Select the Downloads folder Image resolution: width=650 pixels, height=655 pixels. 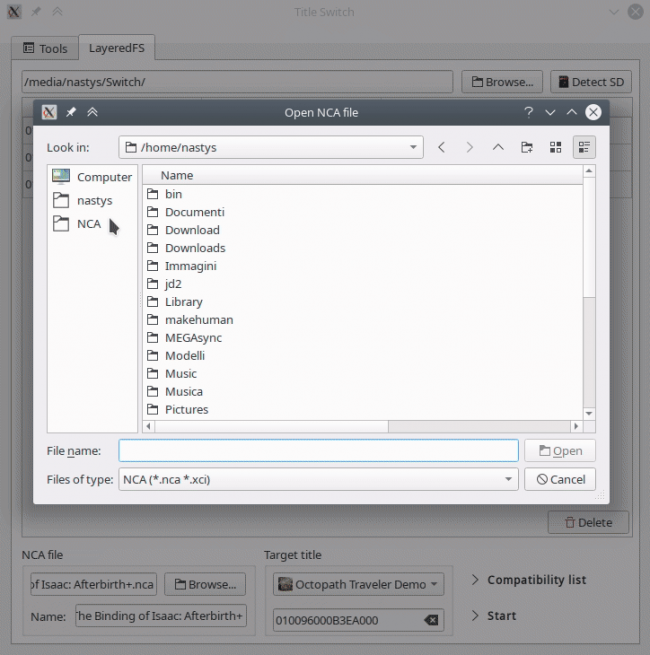[x=194, y=248]
